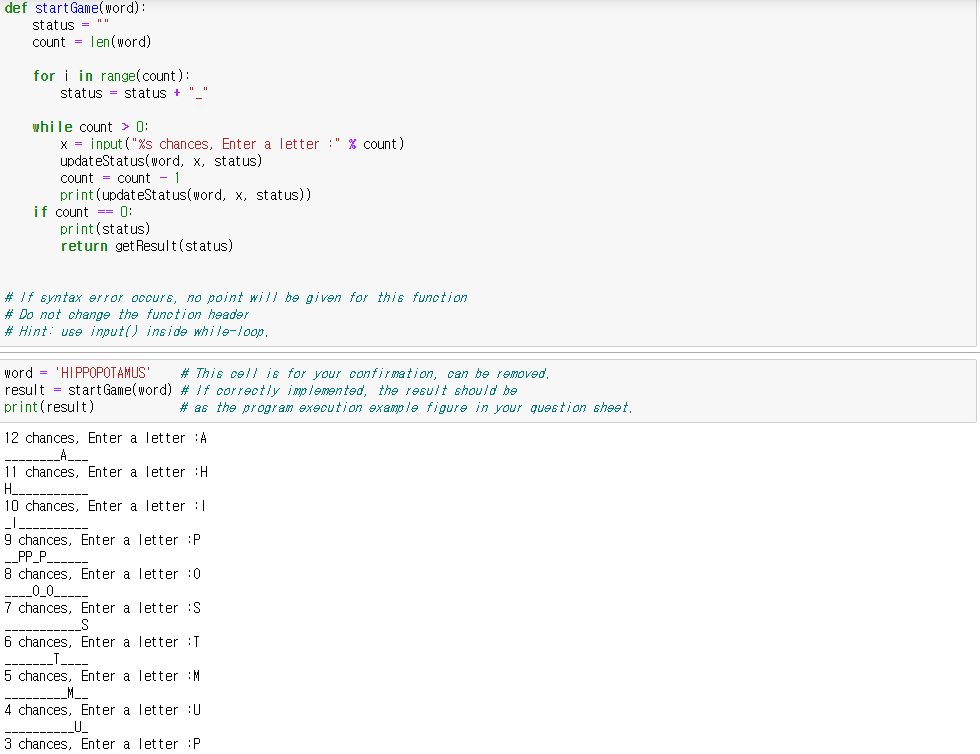Click the 'result = startGame(word)' statement
The image size is (980, 754).
[88, 390]
